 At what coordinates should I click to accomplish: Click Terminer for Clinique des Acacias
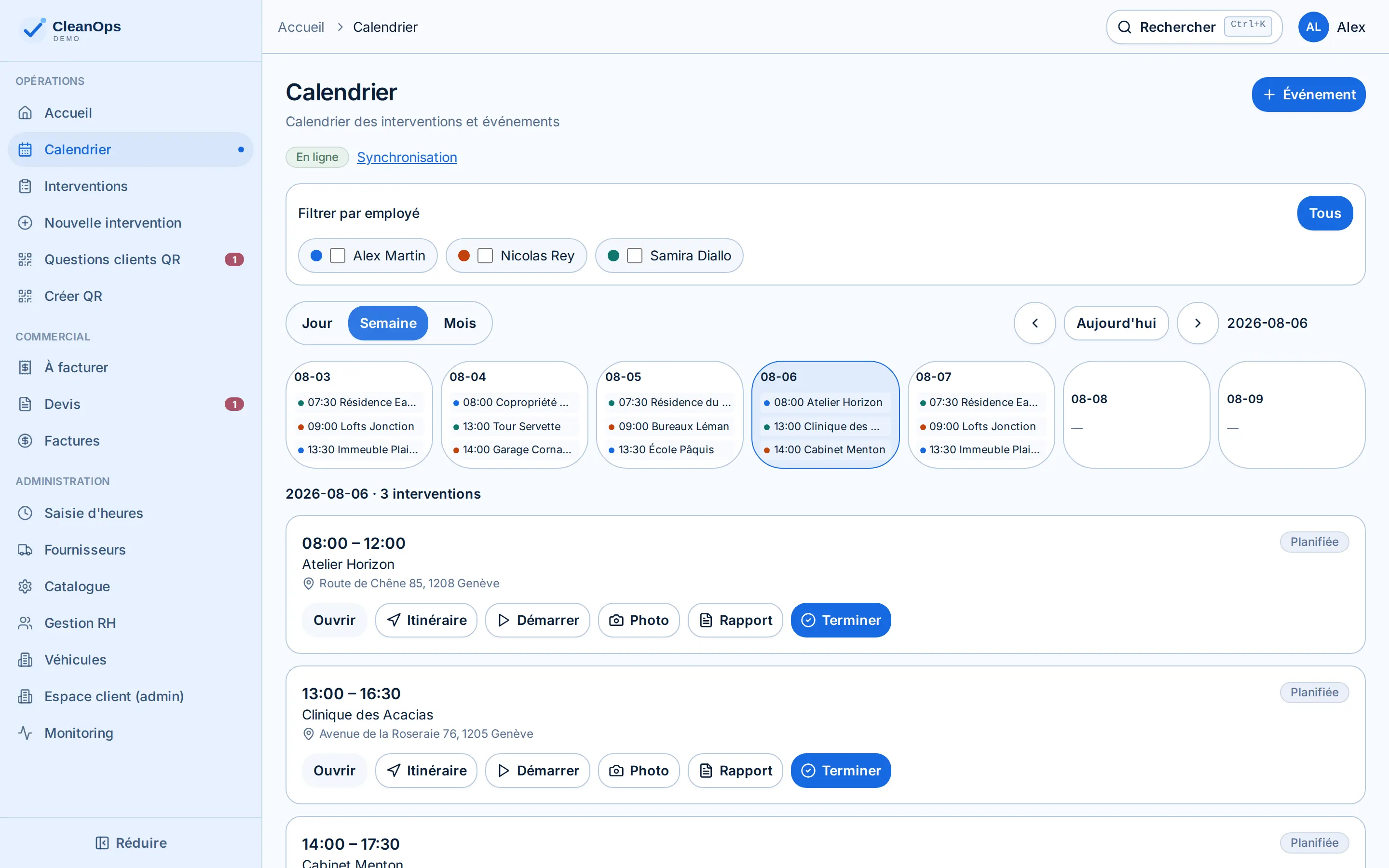(841, 771)
